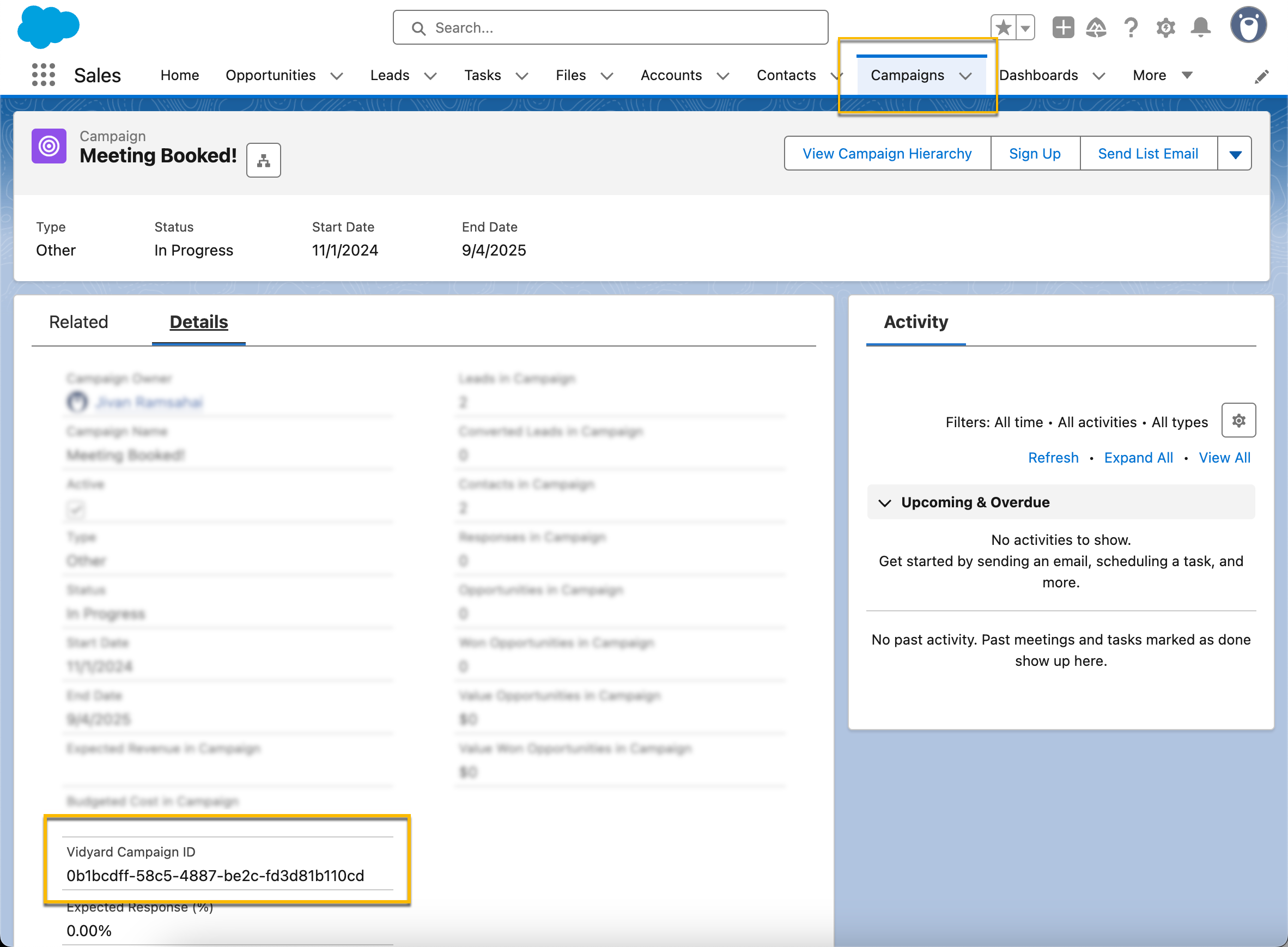Screen dimensions: 1288x947
Task: Open the Opportunities tab
Action: pos(271,75)
